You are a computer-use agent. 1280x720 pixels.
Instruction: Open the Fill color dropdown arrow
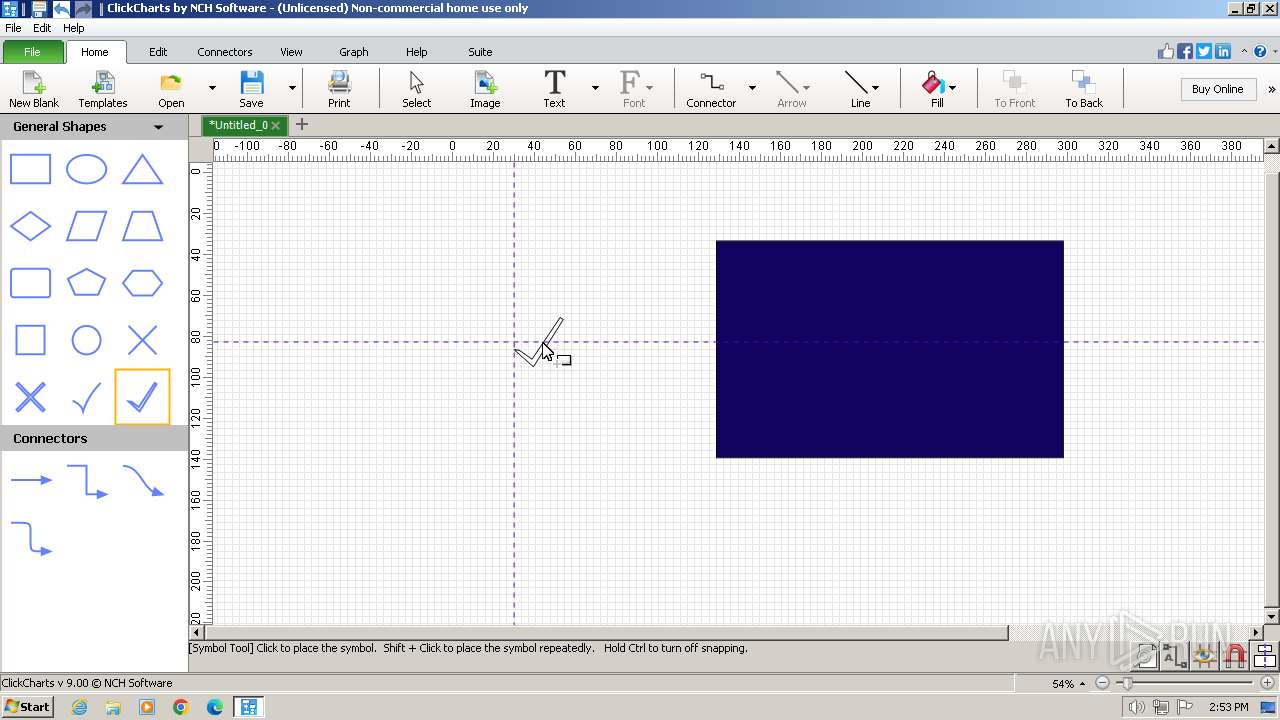click(952, 88)
